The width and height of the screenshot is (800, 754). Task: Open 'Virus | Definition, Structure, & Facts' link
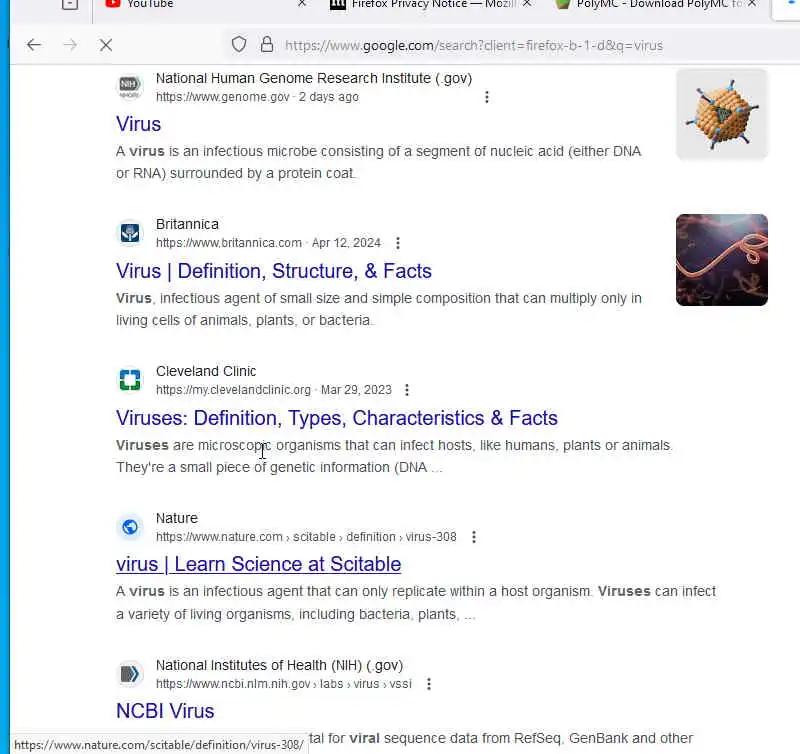[273, 271]
